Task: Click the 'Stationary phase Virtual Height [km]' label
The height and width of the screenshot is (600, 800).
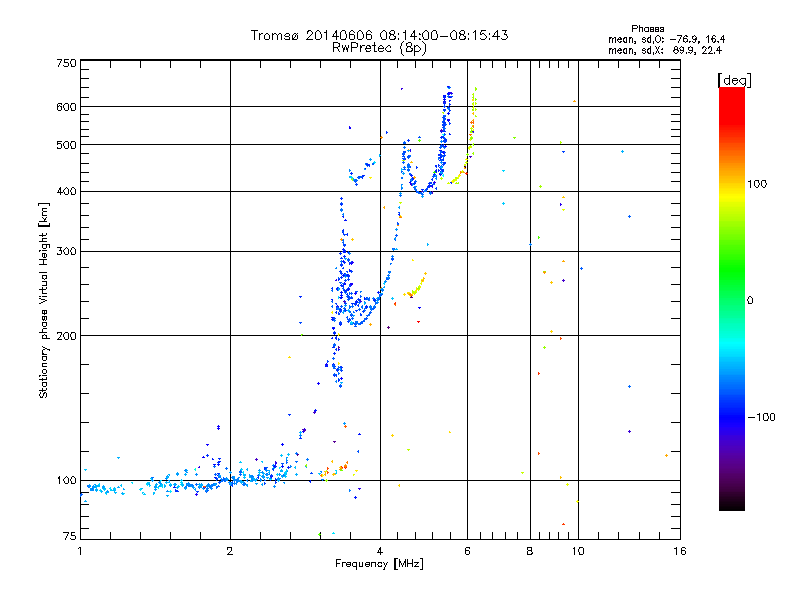Action: pyautogui.click(x=44, y=300)
